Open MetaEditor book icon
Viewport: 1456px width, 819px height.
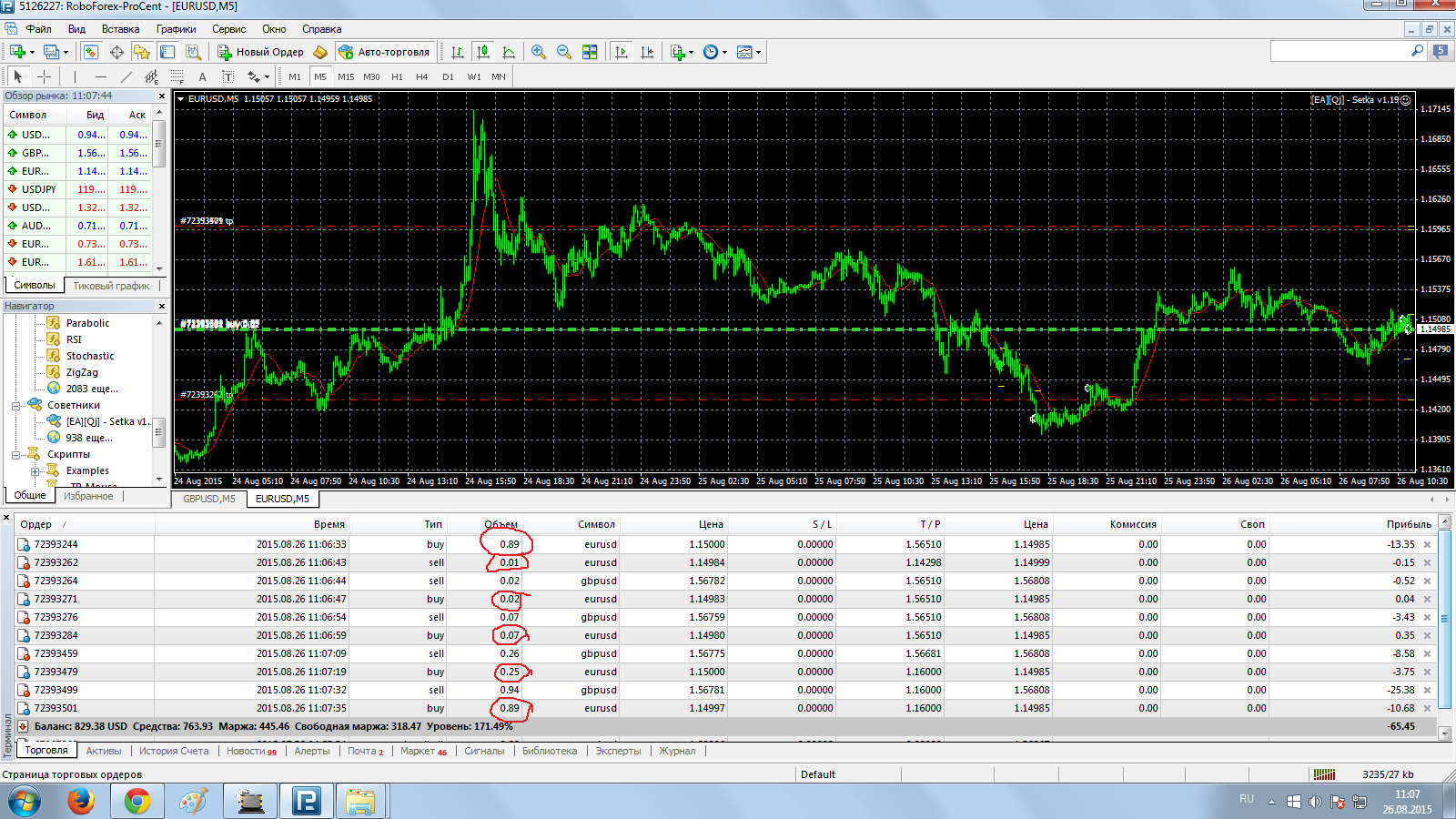click(320, 52)
